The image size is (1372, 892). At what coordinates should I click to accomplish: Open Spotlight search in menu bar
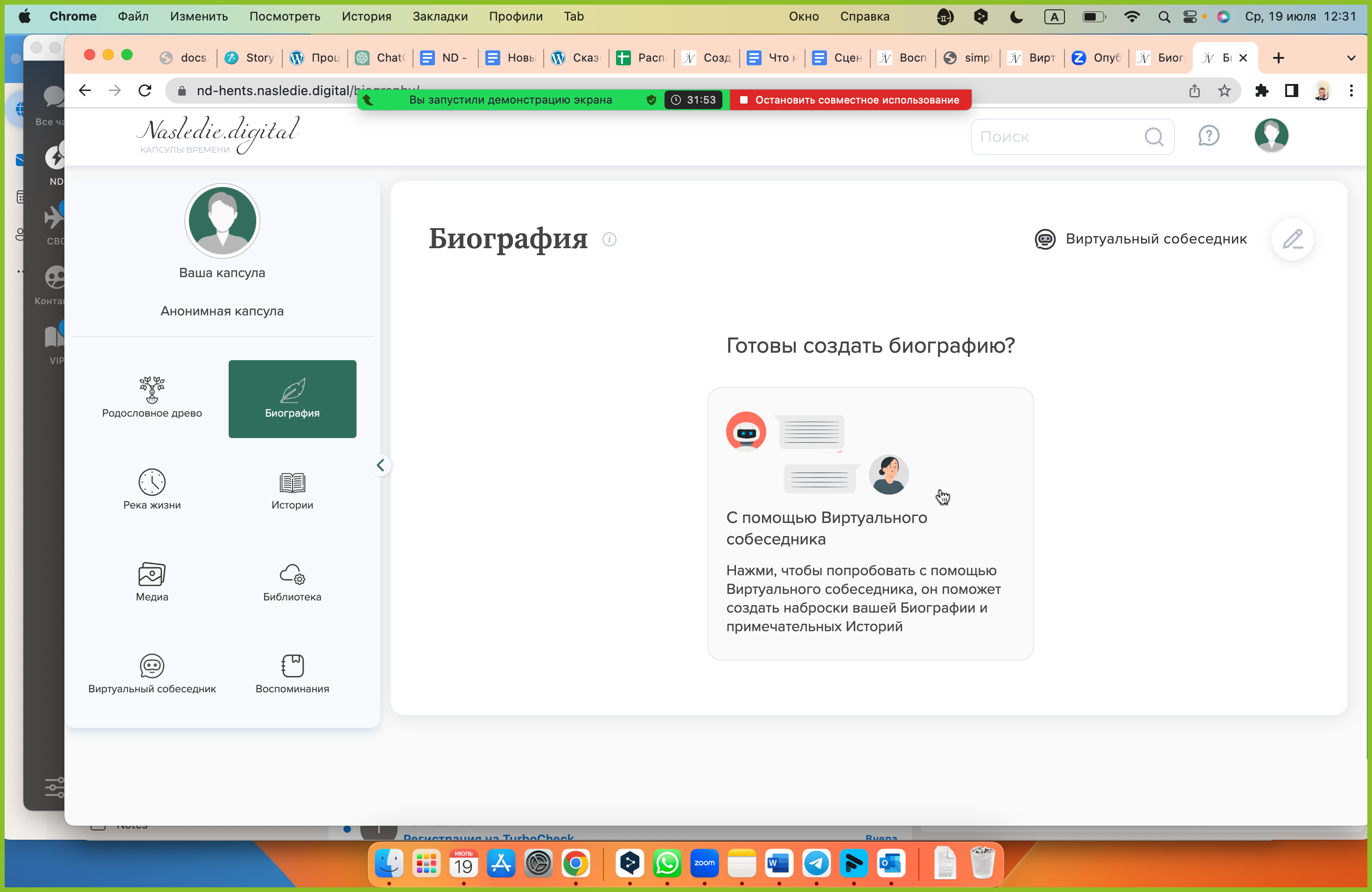[1164, 16]
